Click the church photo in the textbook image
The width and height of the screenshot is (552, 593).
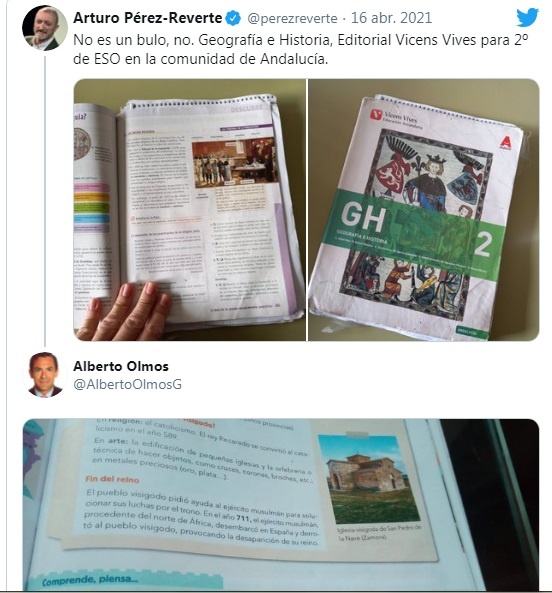(x=368, y=479)
